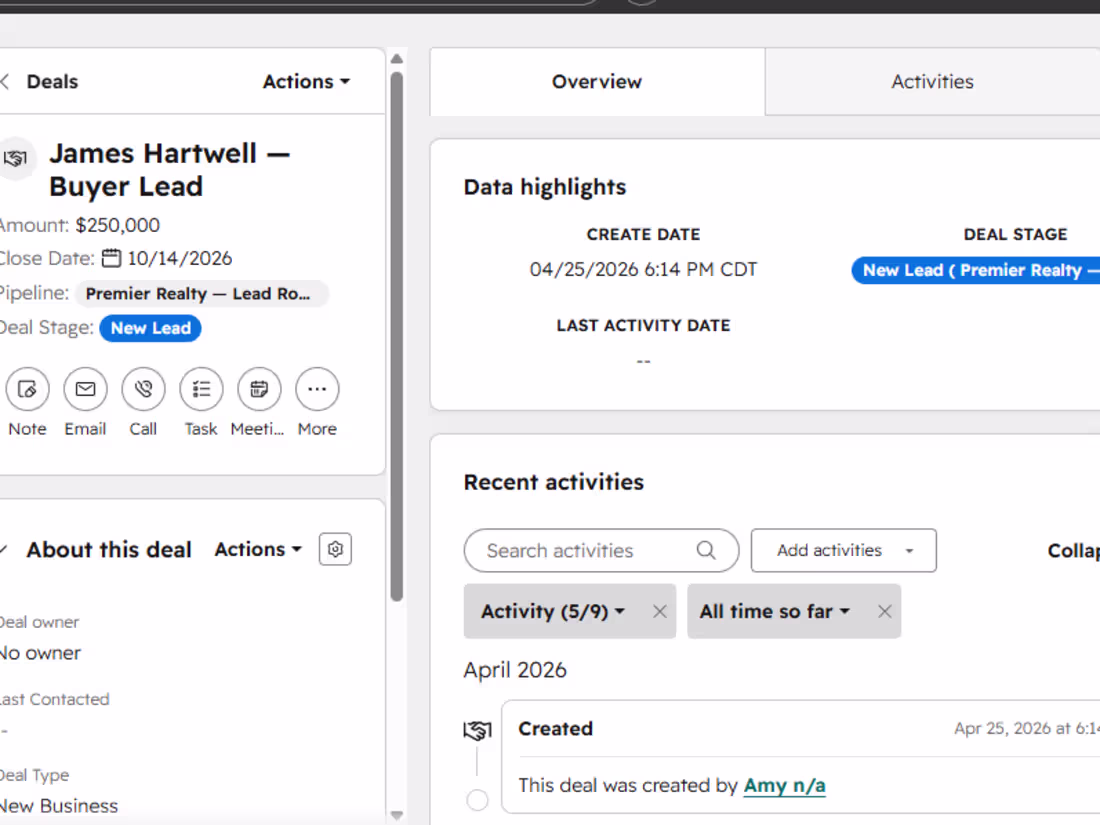This screenshot has width=1100, height=825.
Task: Open Close Date calendar picker
Action: 111,258
